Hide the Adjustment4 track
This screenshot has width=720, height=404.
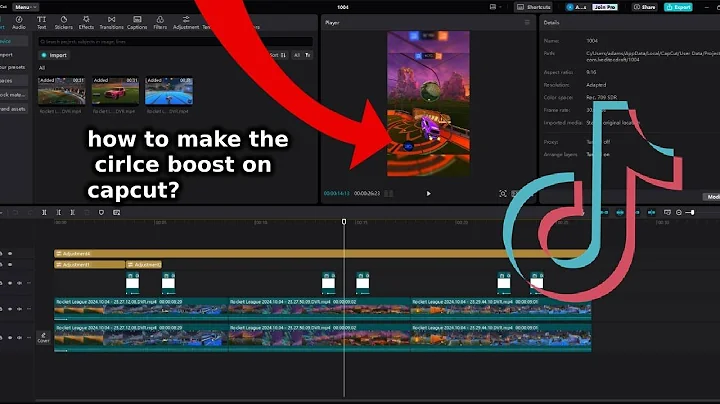pyautogui.click(x=10, y=253)
